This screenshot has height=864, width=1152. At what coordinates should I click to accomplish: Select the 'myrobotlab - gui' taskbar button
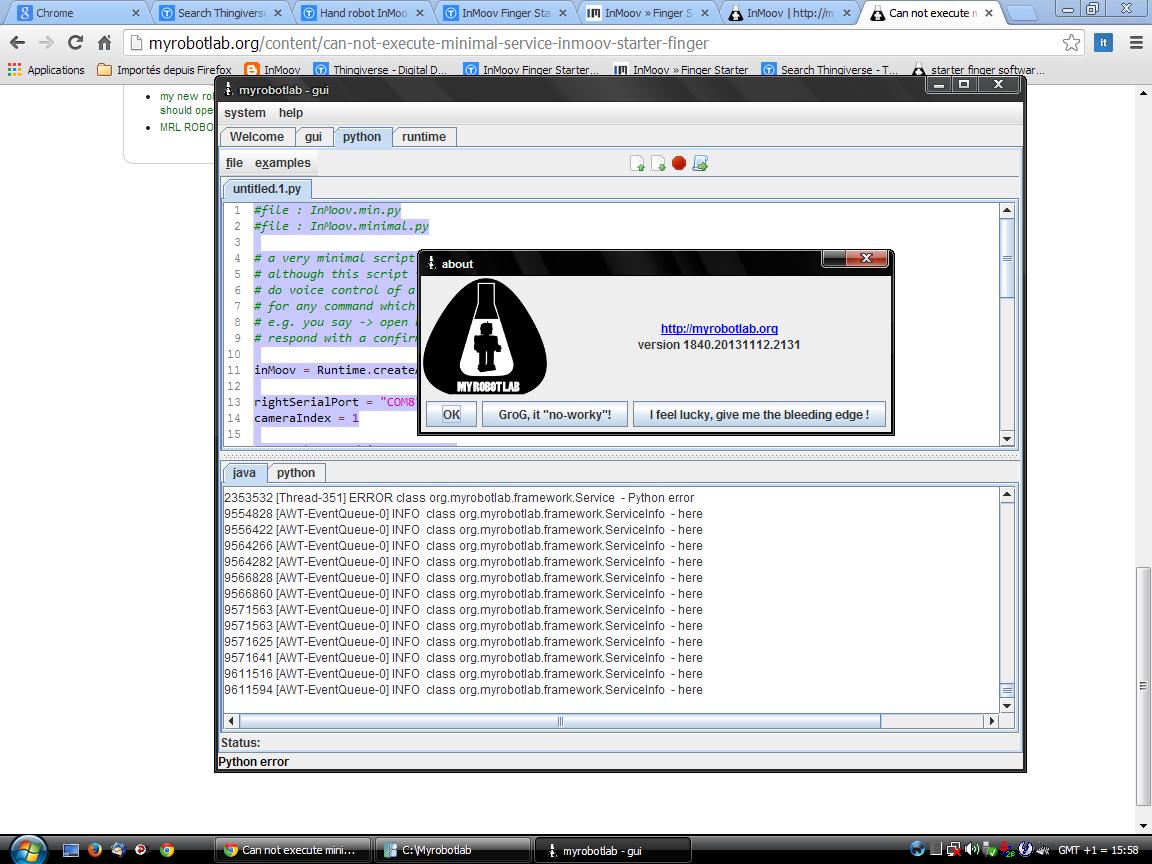coord(612,850)
